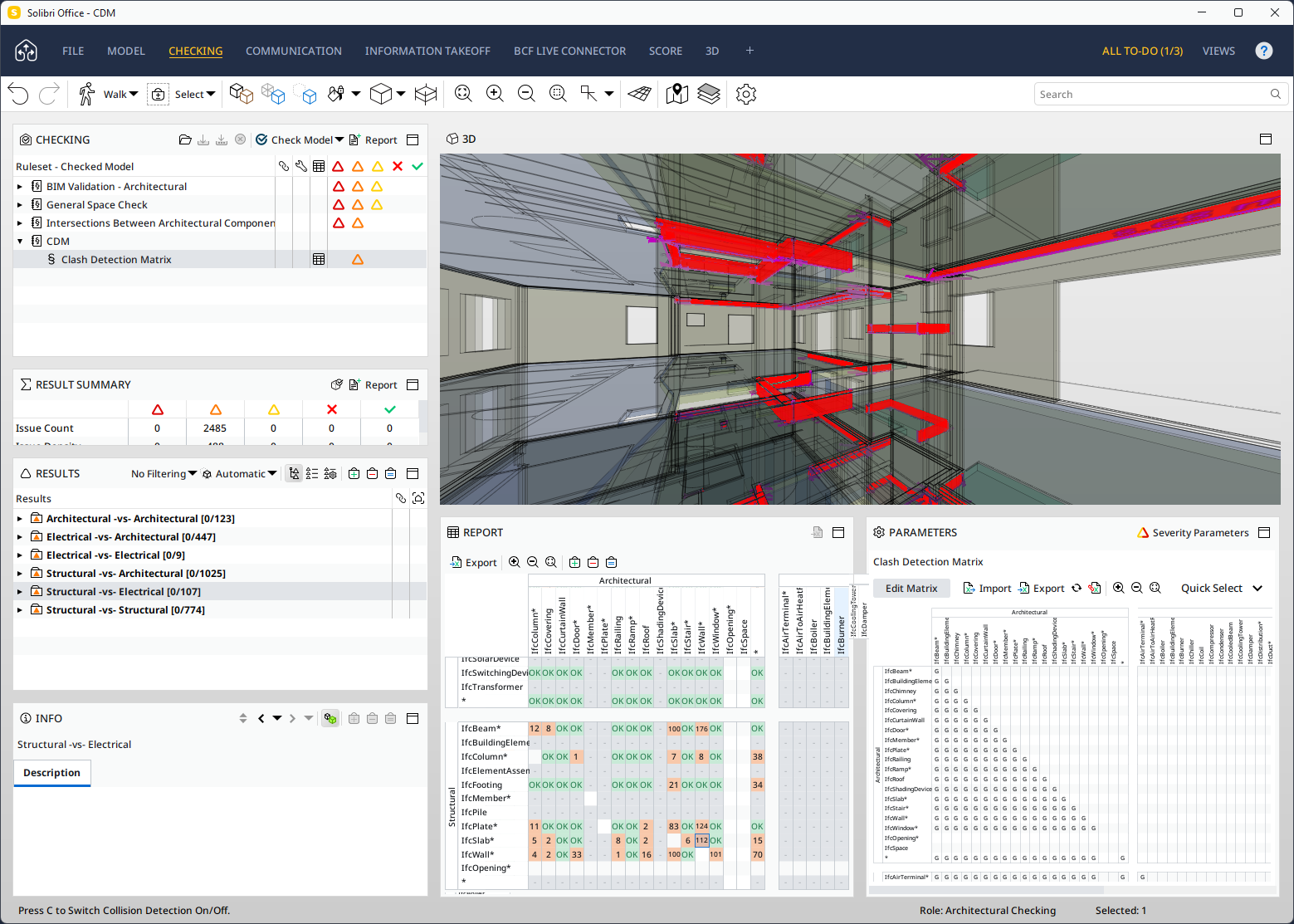Click Export in the Report panel
The width and height of the screenshot is (1294, 924).
tap(474, 563)
